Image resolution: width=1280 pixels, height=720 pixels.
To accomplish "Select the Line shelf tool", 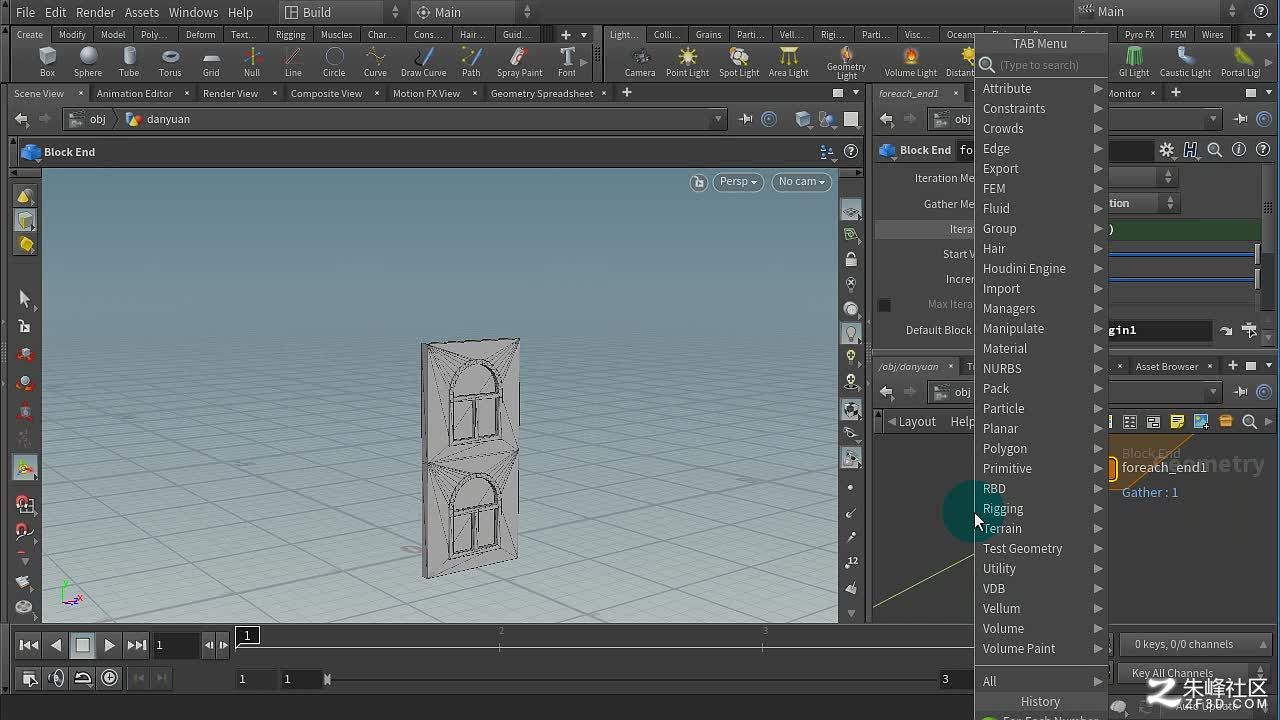I will click(293, 62).
